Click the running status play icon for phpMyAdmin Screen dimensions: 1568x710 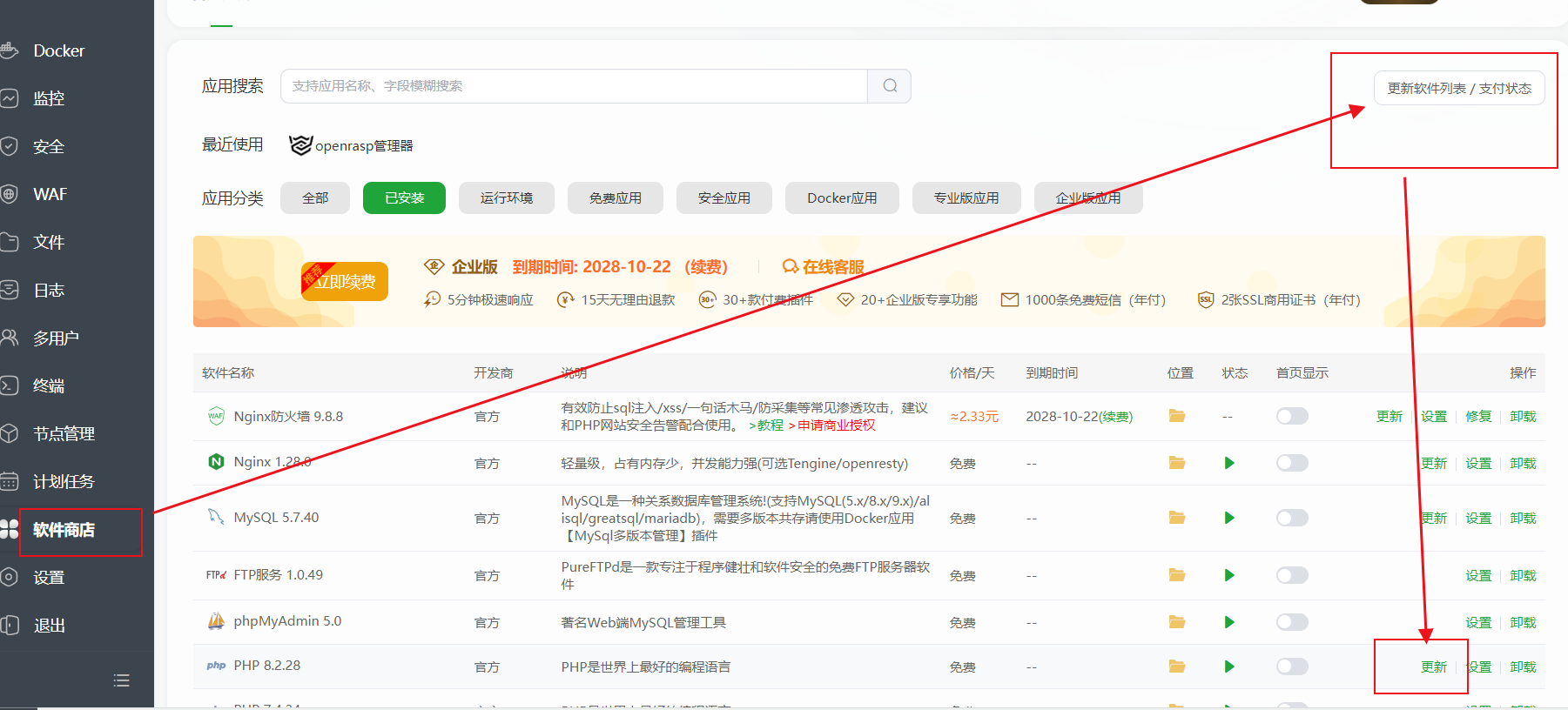coord(1229,622)
